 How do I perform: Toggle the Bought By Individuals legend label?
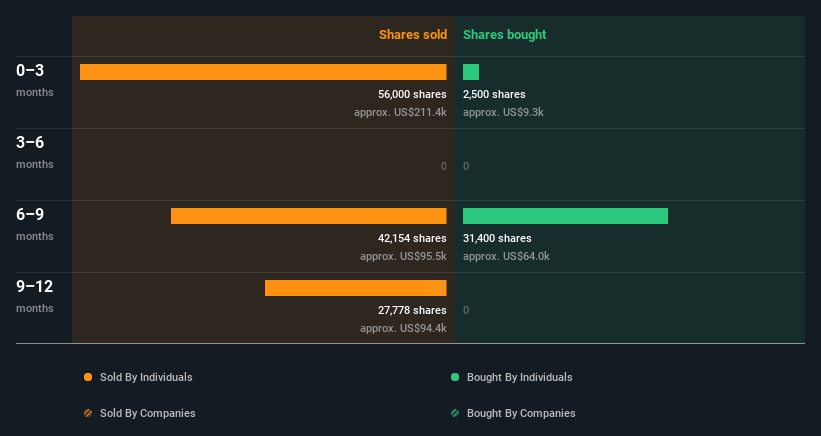[x=519, y=377]
